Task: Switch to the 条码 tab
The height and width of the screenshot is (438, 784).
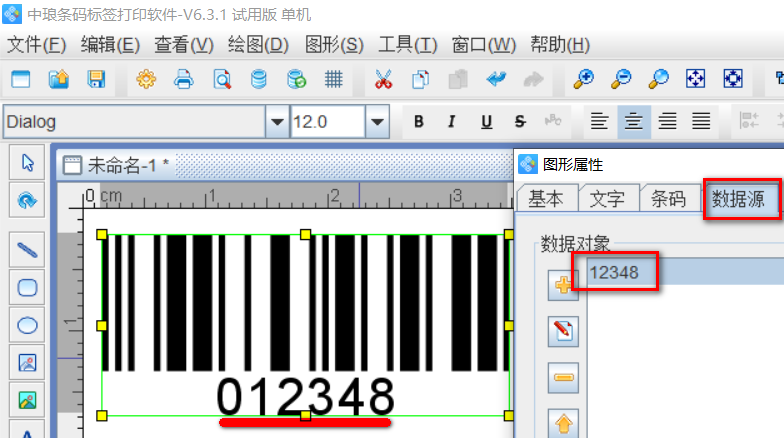Action: (668, 199)
